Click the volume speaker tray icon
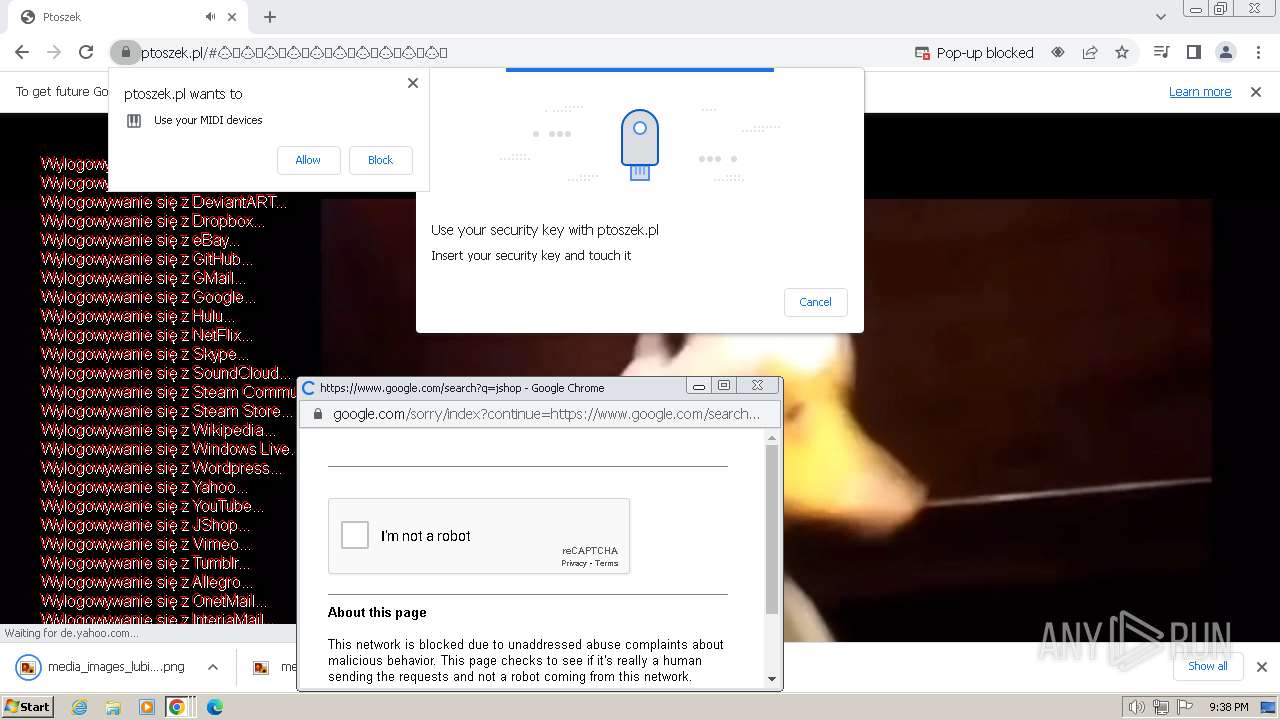Viewport: 1280px width, 720px height. pyautogui.click(x=1136, y=707)
